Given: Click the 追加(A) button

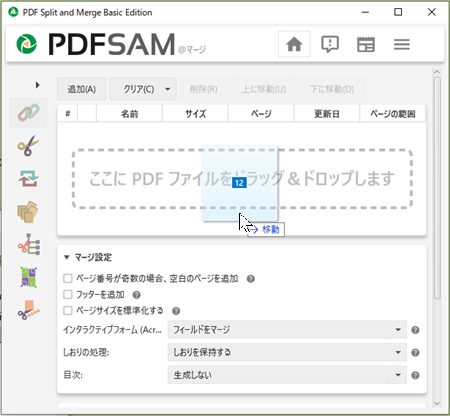Looking at the screenshot, I should pyautogui.click(x=82, y=89).
